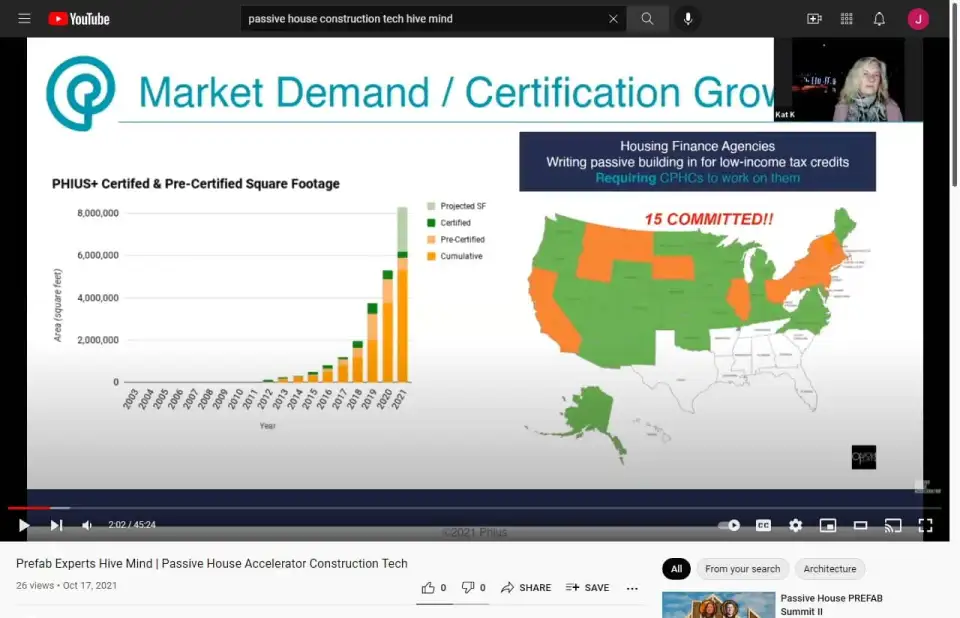Viewport: 960px width, 618px height.
Task: Click the SHARE button
Action: tap(526, 588)
